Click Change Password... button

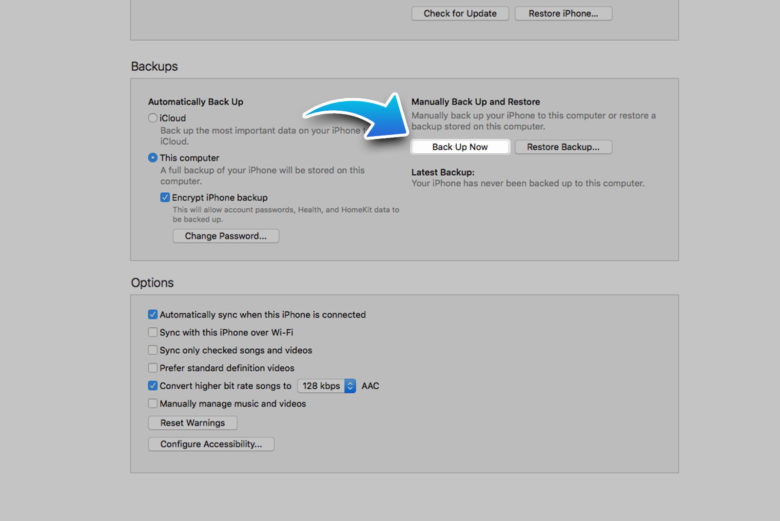tap(226, 236)
